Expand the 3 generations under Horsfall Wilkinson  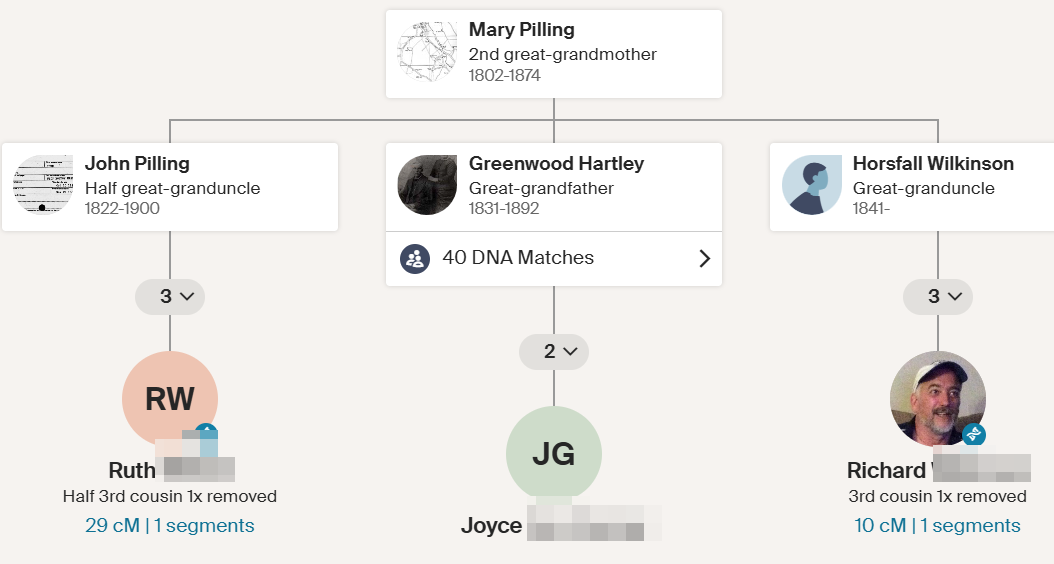click(x=937, y=297)
